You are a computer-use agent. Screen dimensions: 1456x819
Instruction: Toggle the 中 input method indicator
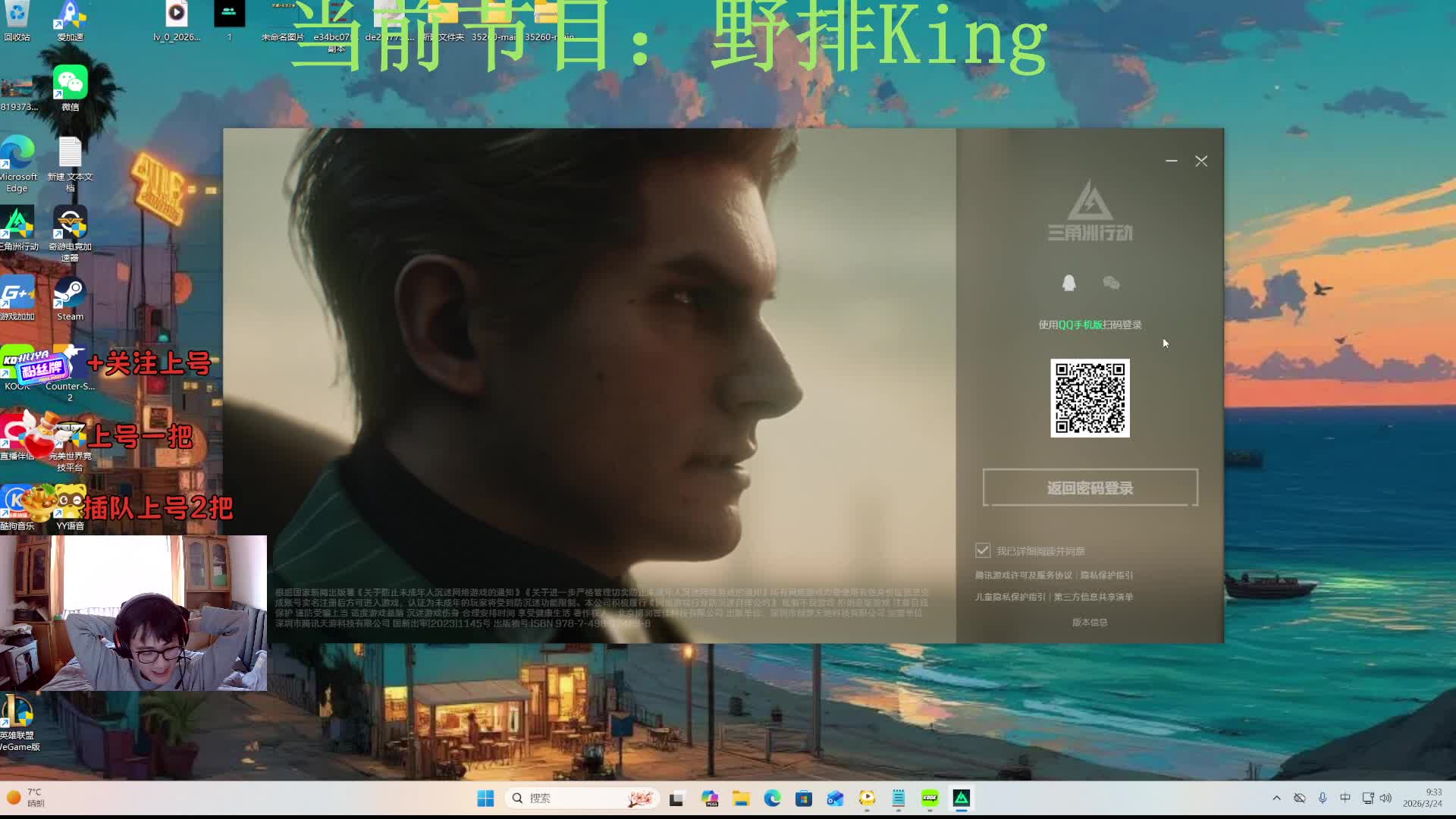coord(1345,798)
